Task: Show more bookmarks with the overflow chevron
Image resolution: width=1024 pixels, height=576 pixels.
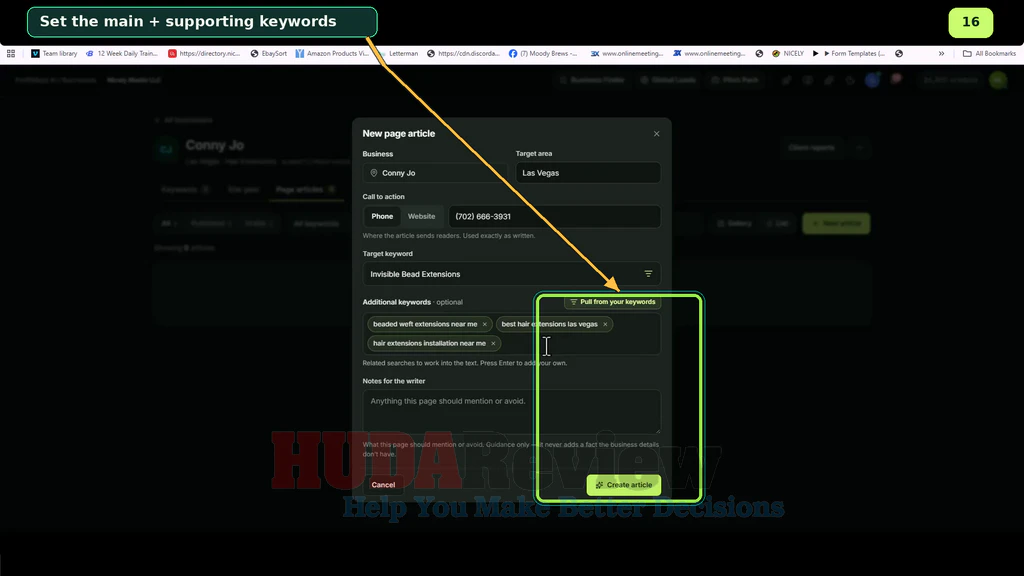Action: pyautogui.click(x=941, y=54)
